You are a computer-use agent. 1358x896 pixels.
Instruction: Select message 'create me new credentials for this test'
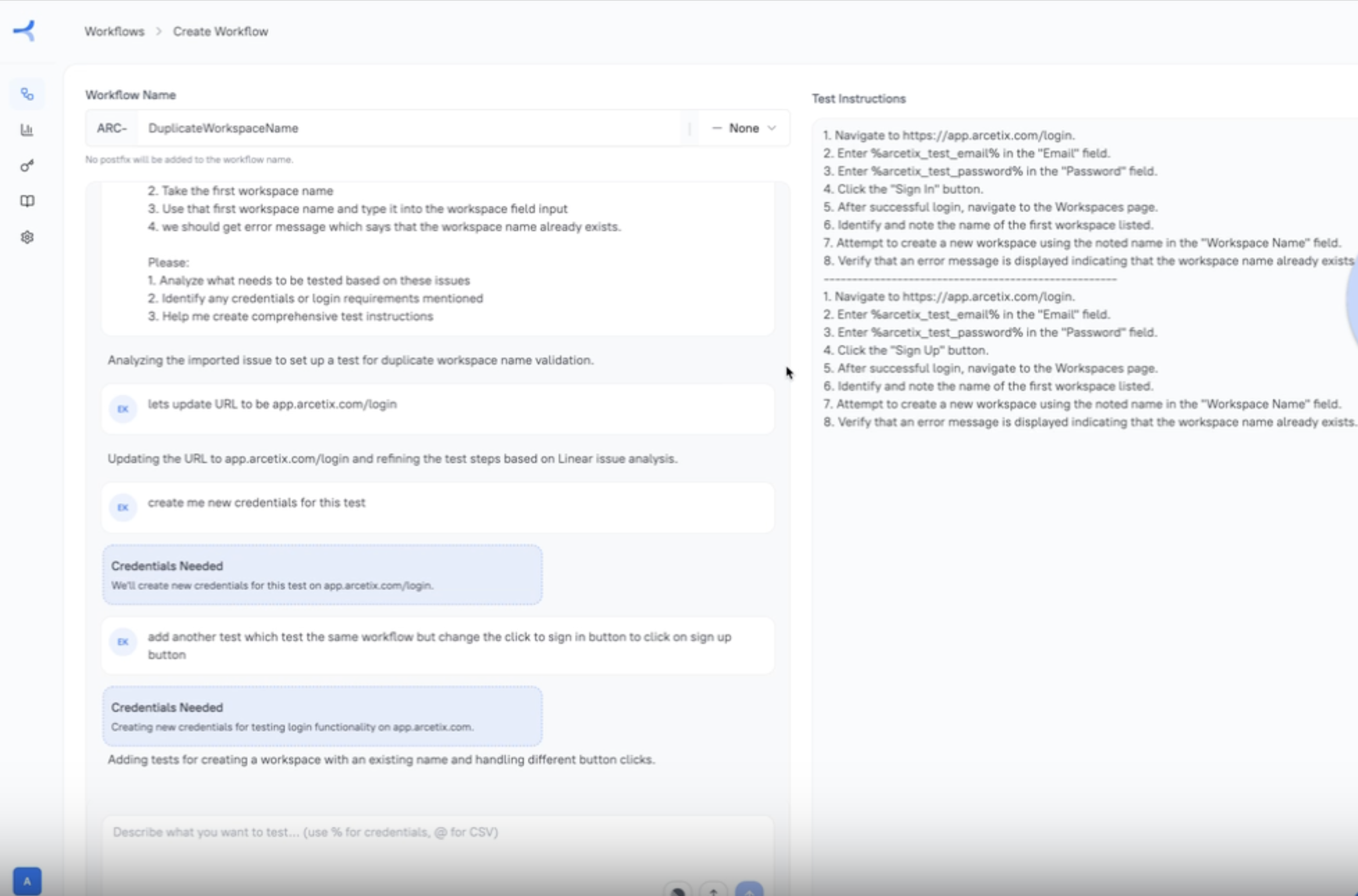256,502
